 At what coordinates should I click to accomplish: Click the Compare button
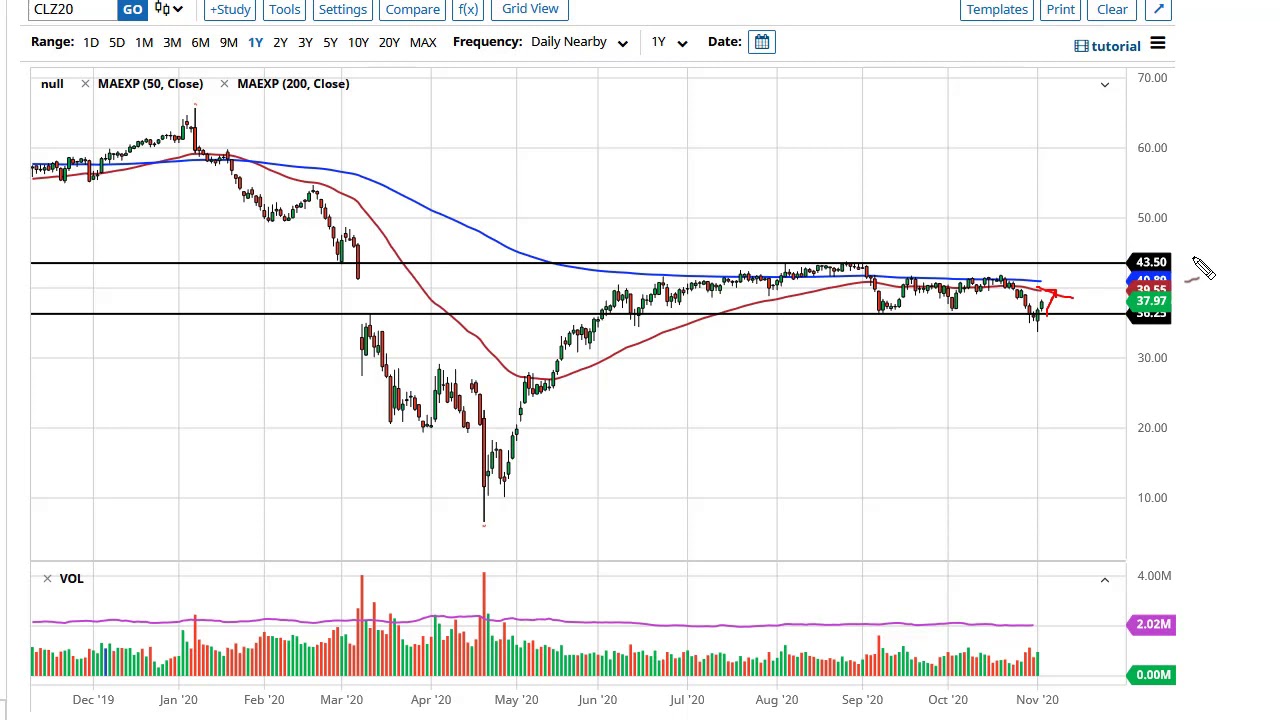point(412,9)
